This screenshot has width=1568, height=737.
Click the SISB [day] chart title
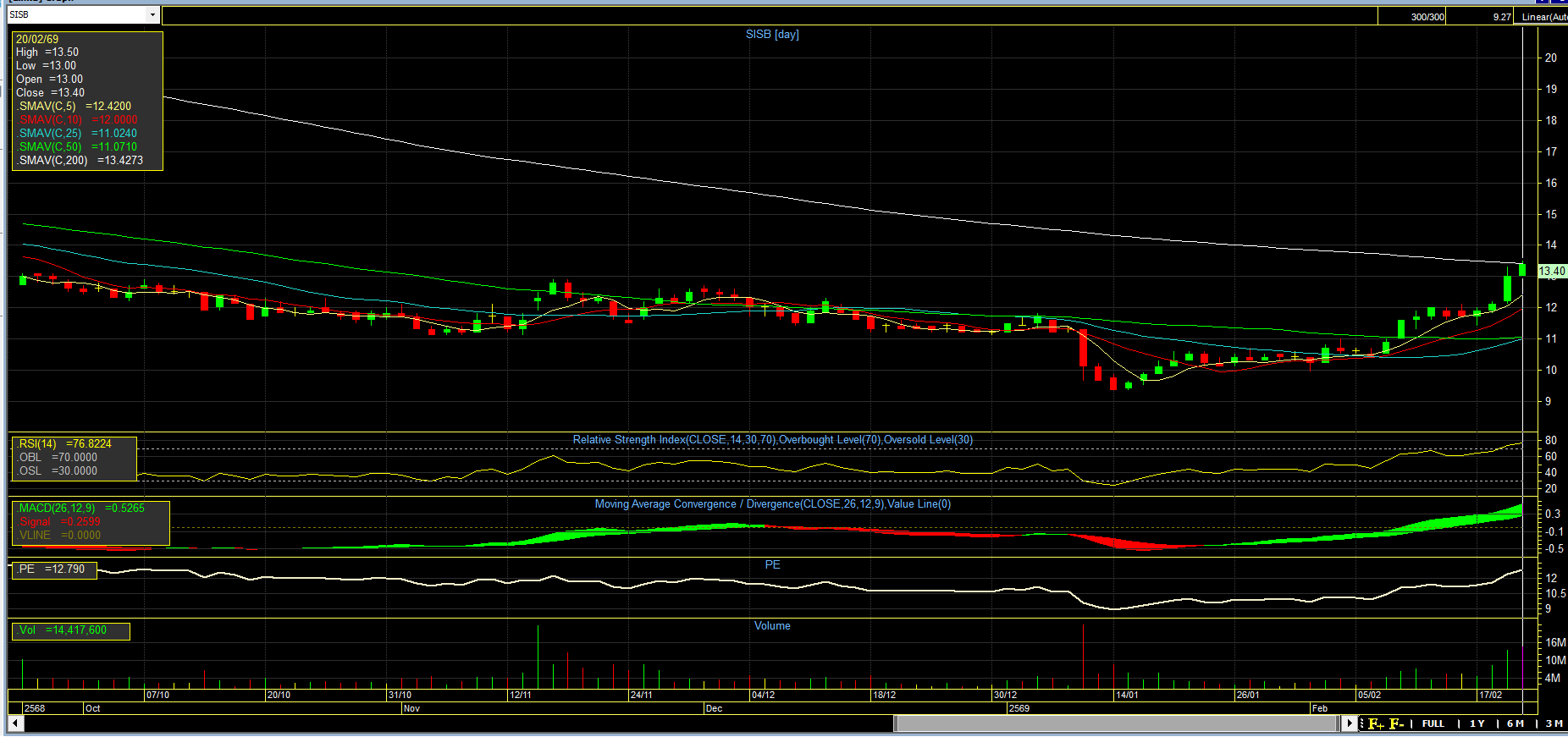click(772, 34)
